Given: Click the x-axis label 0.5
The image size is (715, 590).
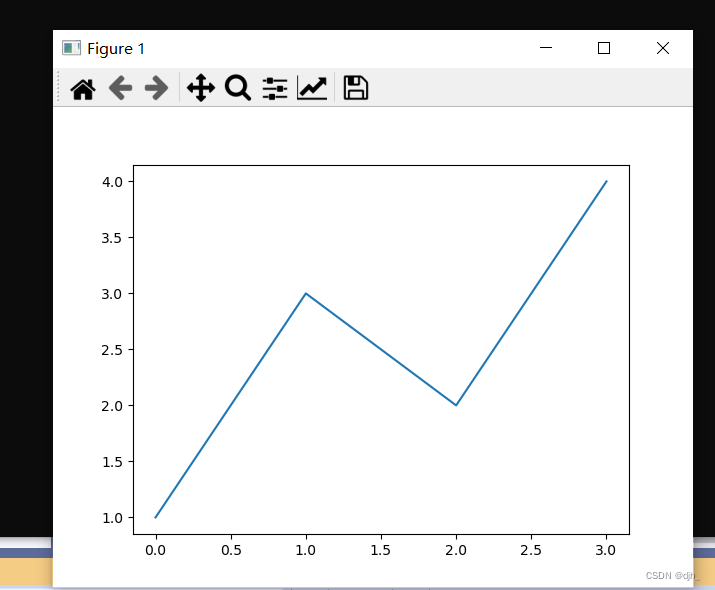Looking at the screenshot, I should [231, 550].
